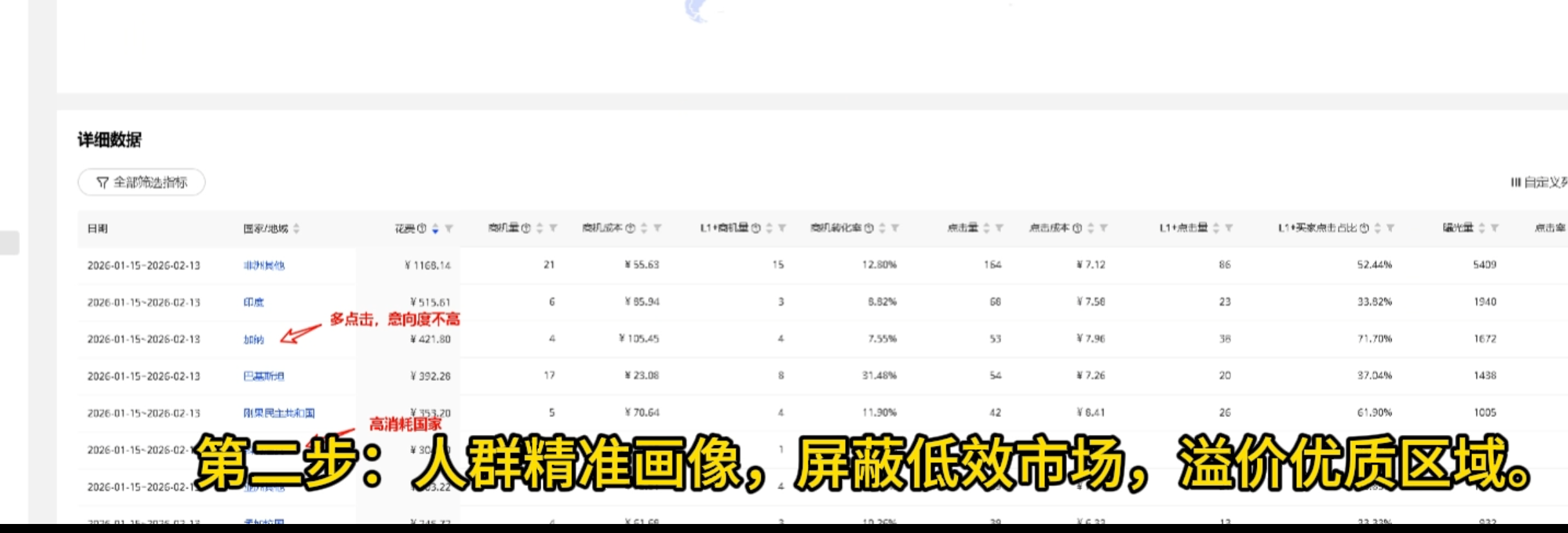Select the conversion rate 7.55%
The image size is (1568, 533).
(x=882, y=339)
